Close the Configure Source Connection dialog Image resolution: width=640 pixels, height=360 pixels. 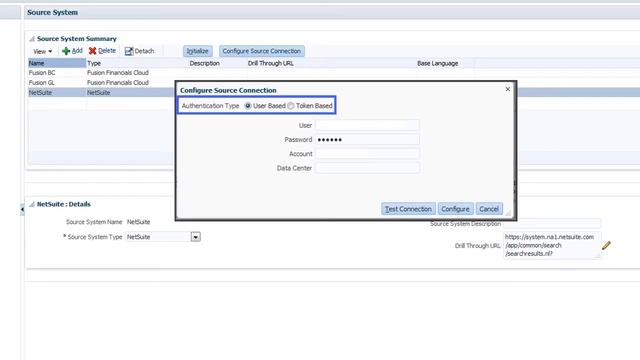click(x=508, y=89)
